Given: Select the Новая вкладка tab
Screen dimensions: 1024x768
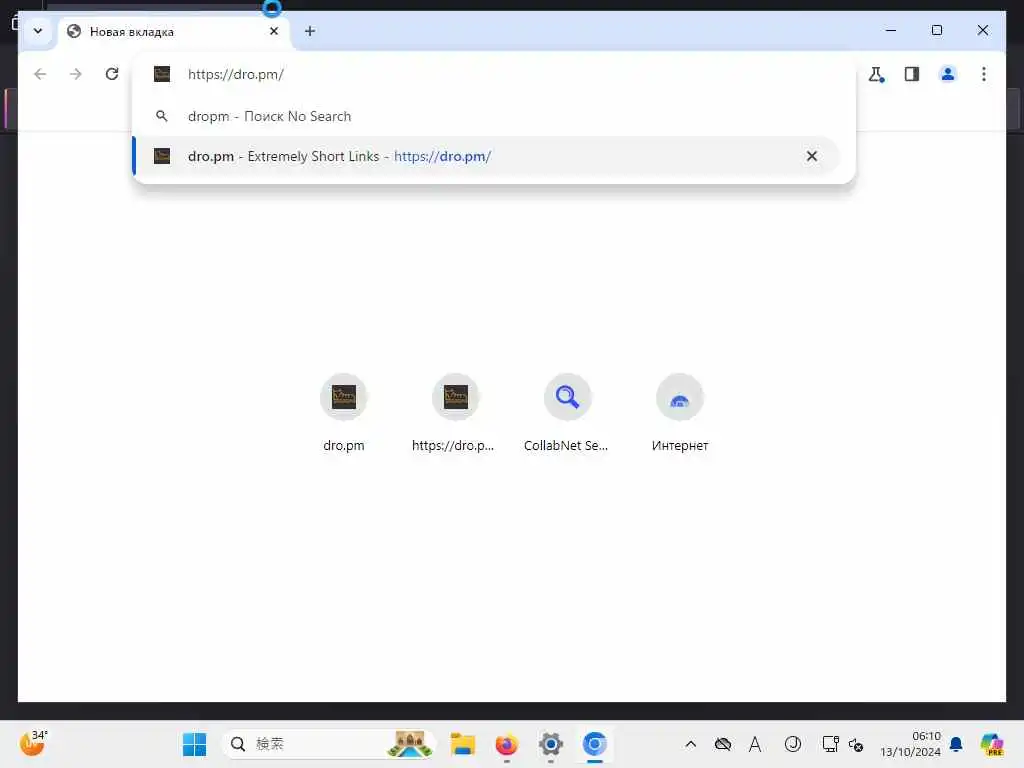Looking at the screenshot, I should tap(172, 31).
